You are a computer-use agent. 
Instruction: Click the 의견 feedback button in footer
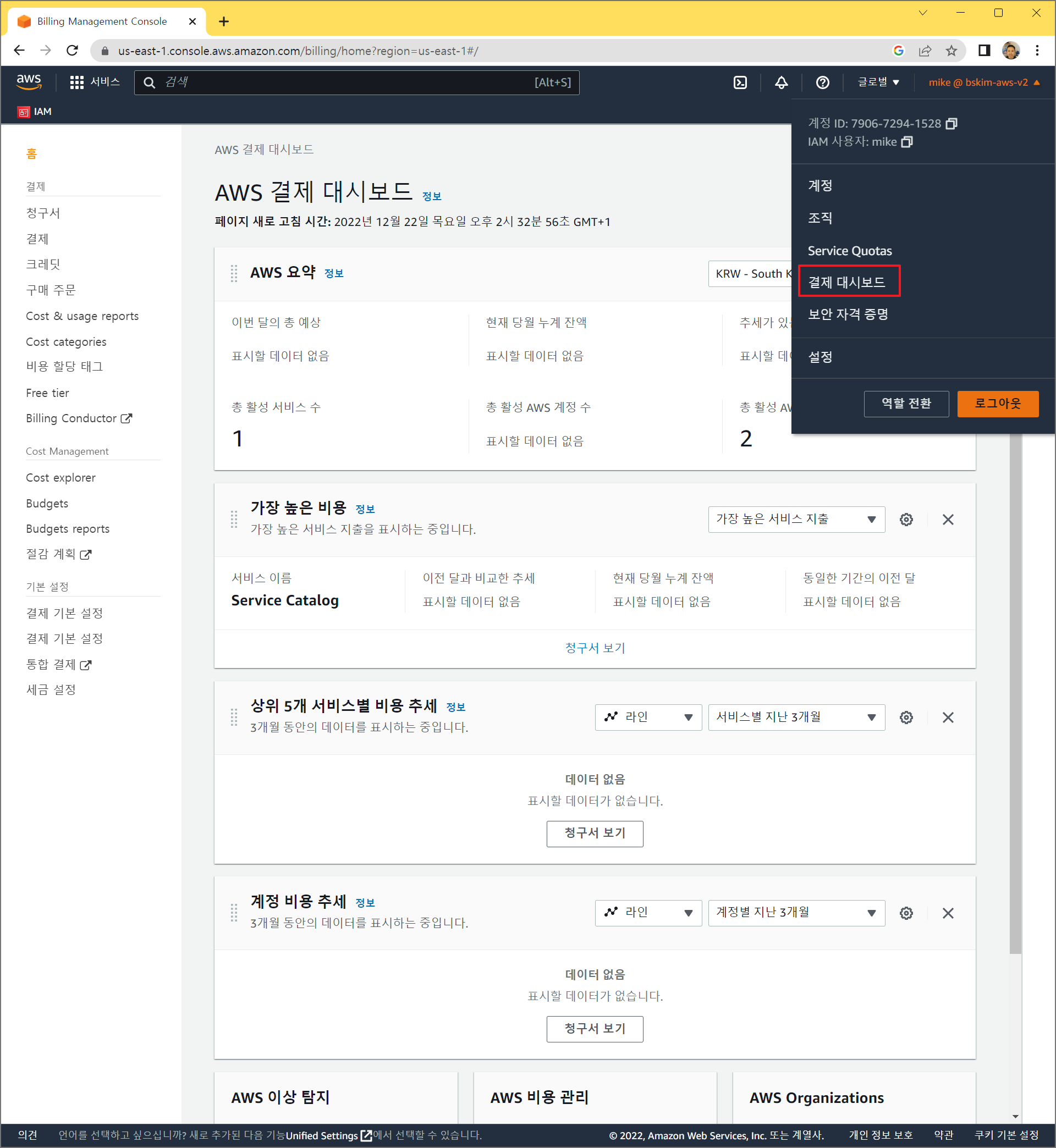pos(27,1135)
